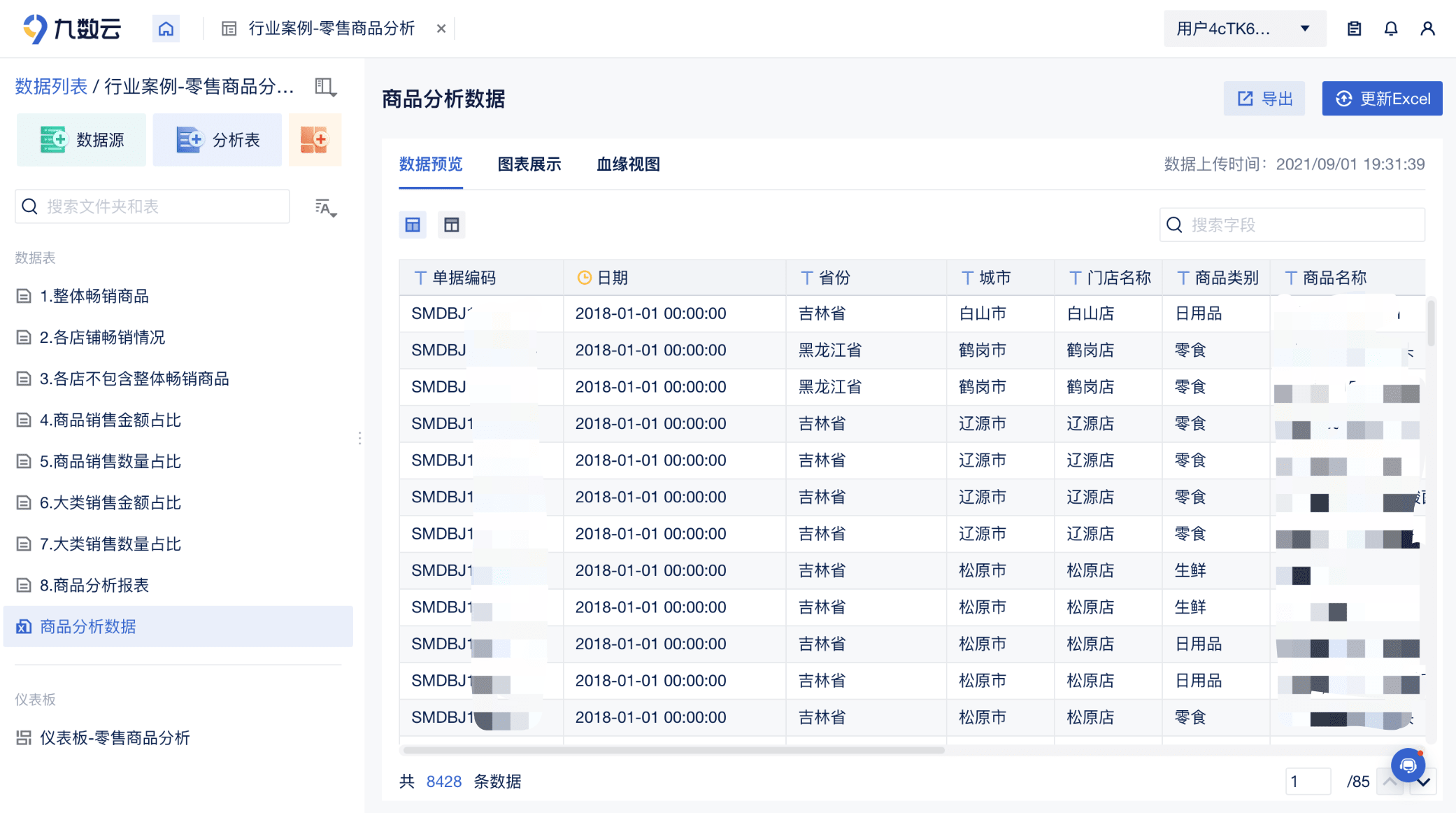Close the 行业案例-零售商品分析 tab
The width and height of the screenshot is (1456, 813).
[x=441, y=29]
